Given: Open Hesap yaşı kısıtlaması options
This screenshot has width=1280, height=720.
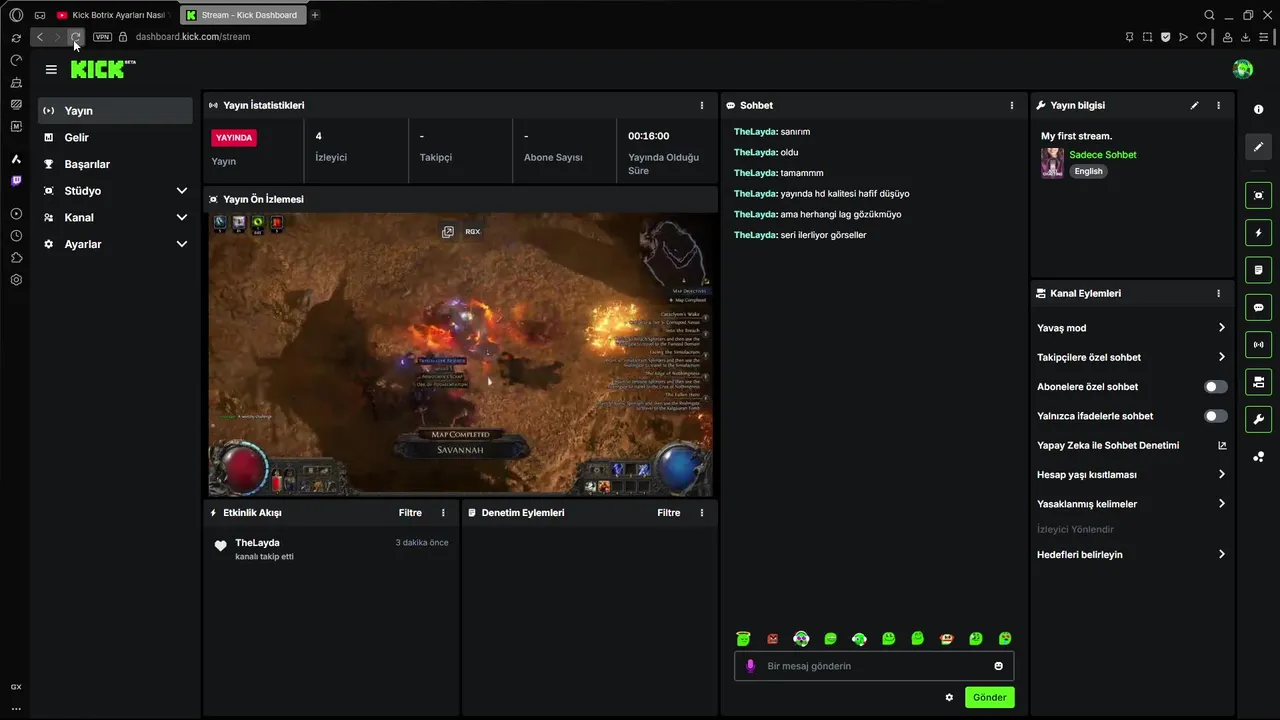Looking at the screenshot, I should [x=1132, y=475].
